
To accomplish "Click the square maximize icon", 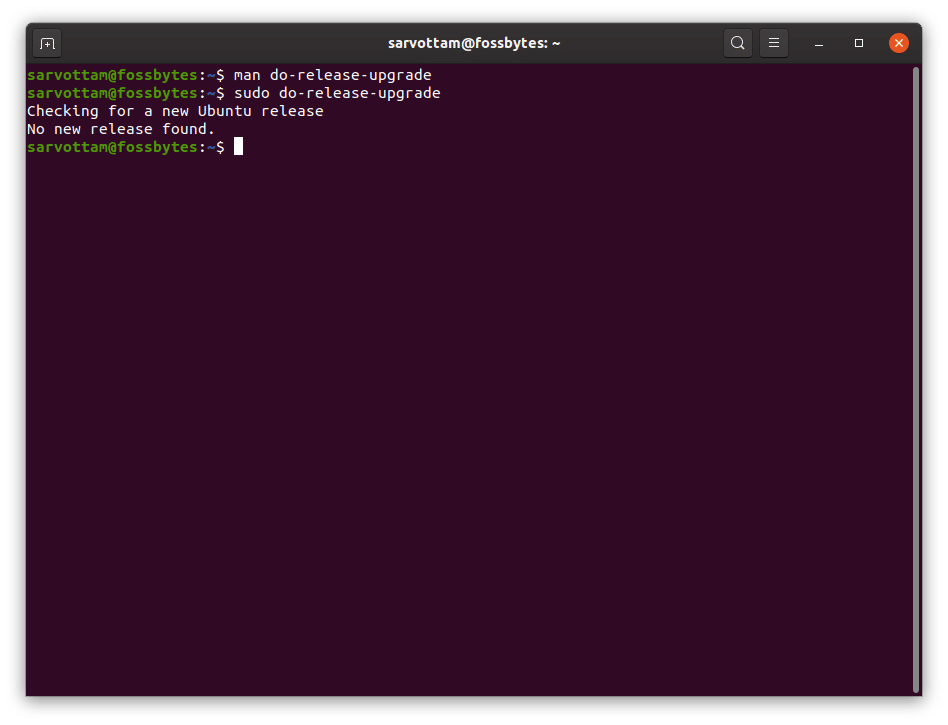I will [860, 43].
